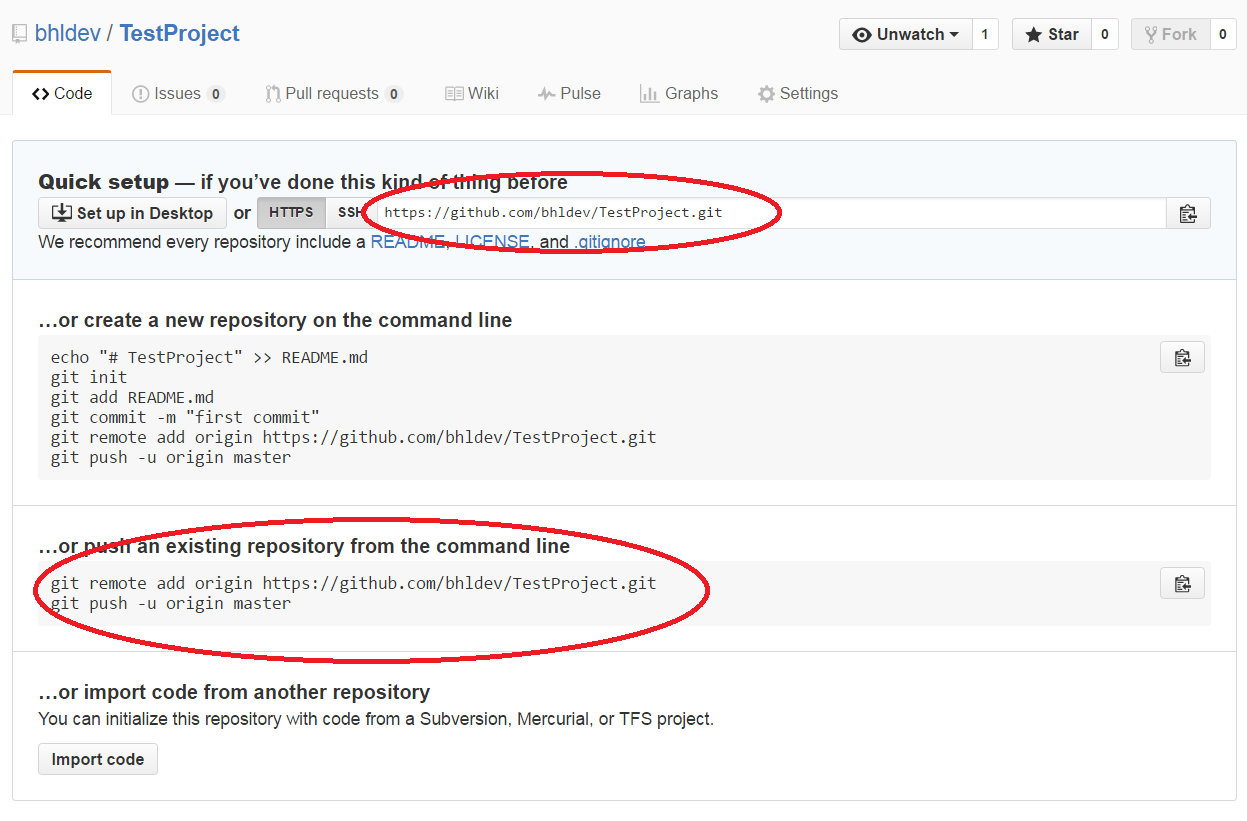
Task: Click the Set up in Desktop button
Action: tap(131, 212)
